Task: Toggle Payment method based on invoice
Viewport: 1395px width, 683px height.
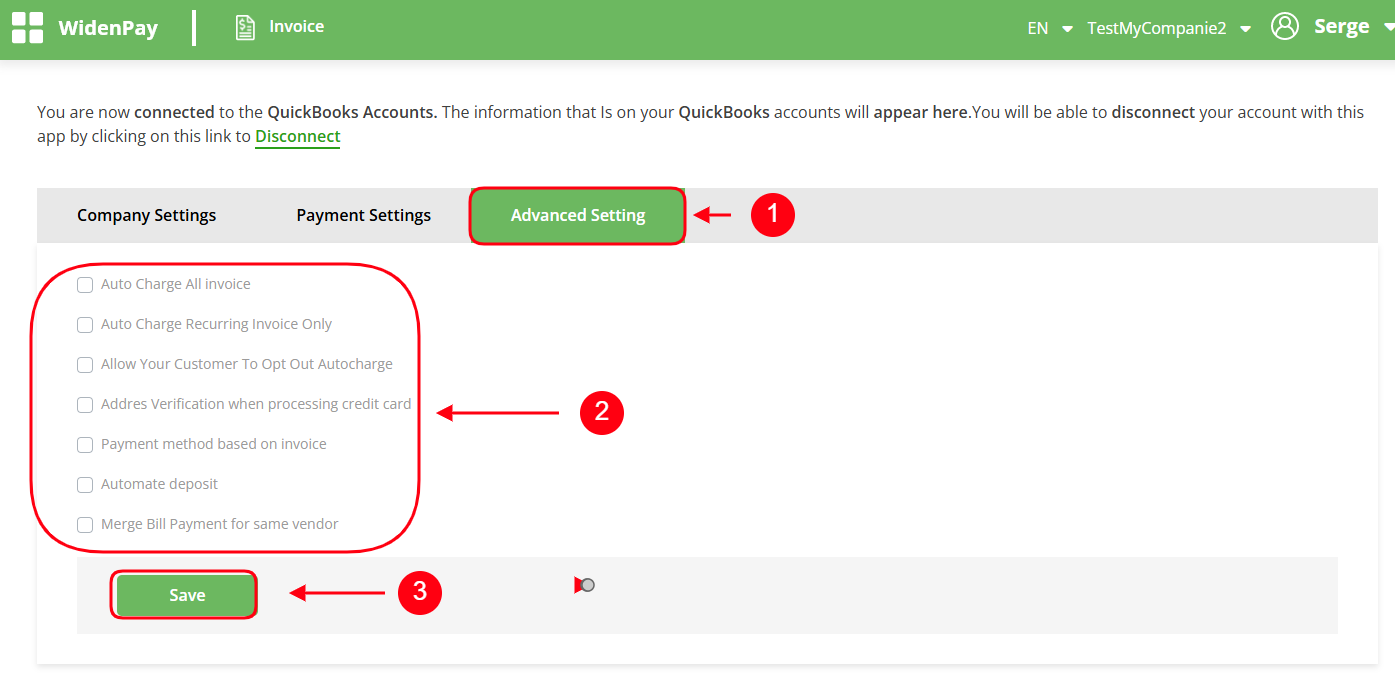Action: 85,445
